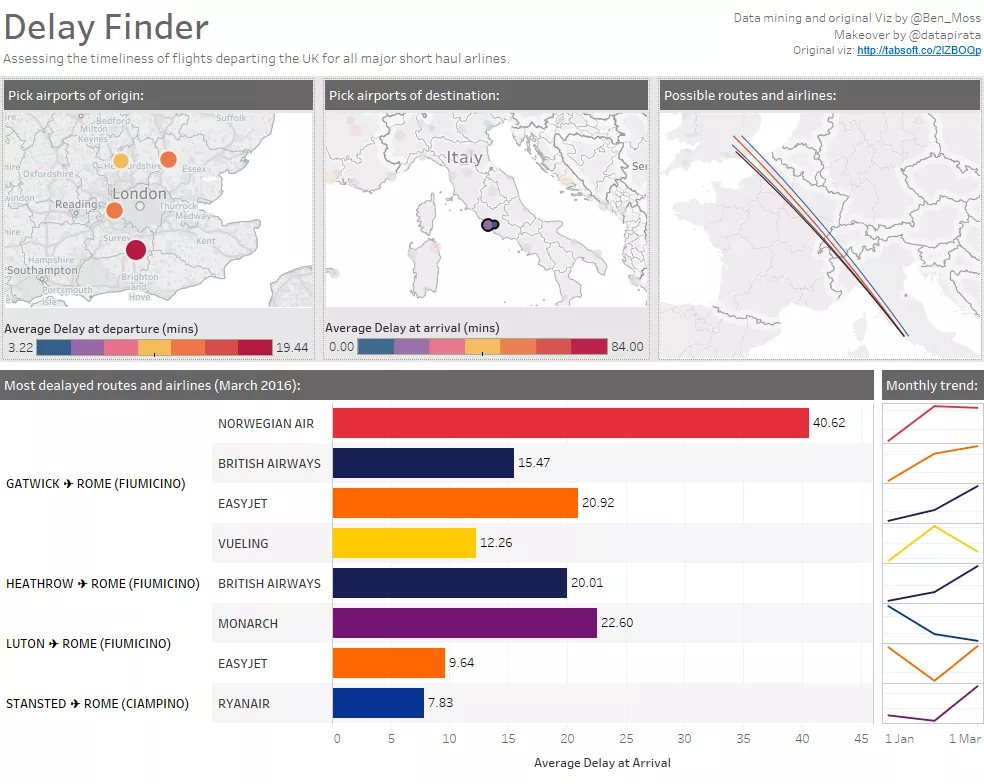
Task: Click the purple Rome marker on destination map
Action: tap(488, 225)
